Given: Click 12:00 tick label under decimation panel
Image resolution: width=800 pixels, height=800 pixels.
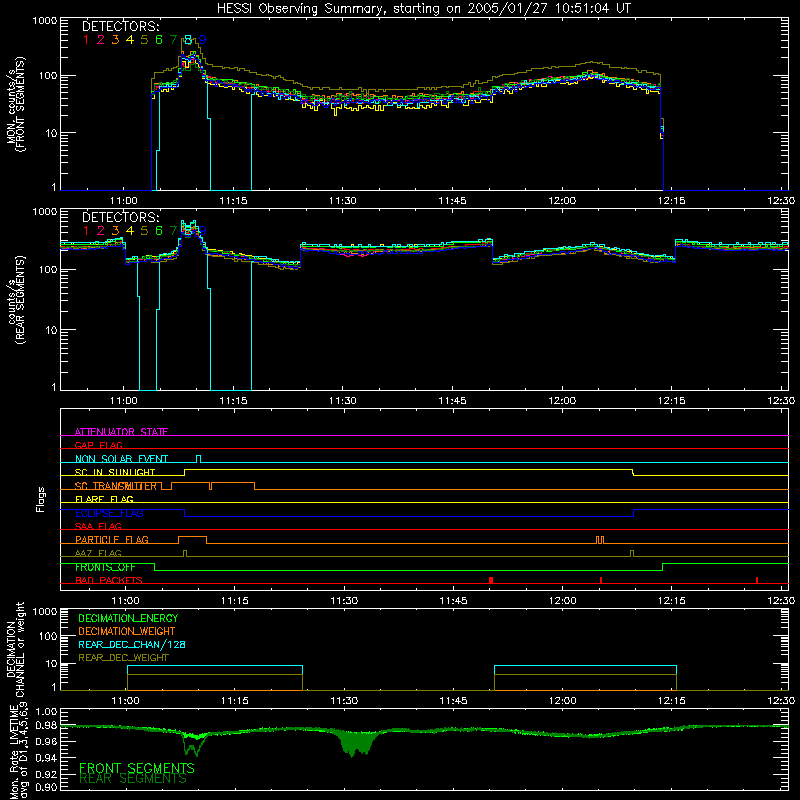Looking at the screenshot, I should [x=562, y=701].
